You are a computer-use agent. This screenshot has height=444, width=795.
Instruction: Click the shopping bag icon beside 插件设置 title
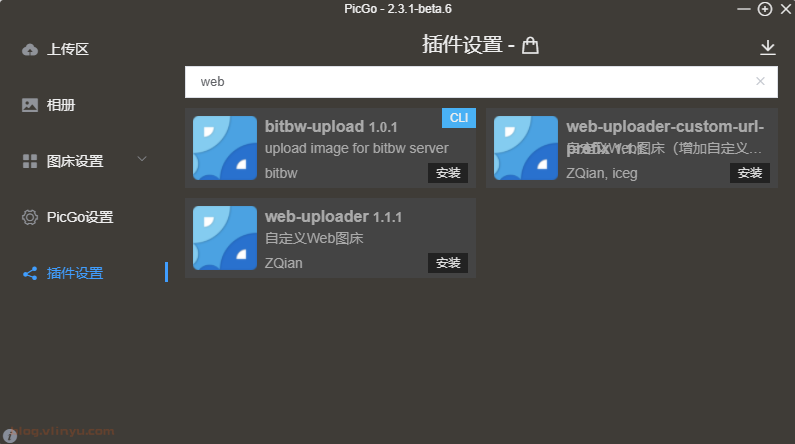531,46
